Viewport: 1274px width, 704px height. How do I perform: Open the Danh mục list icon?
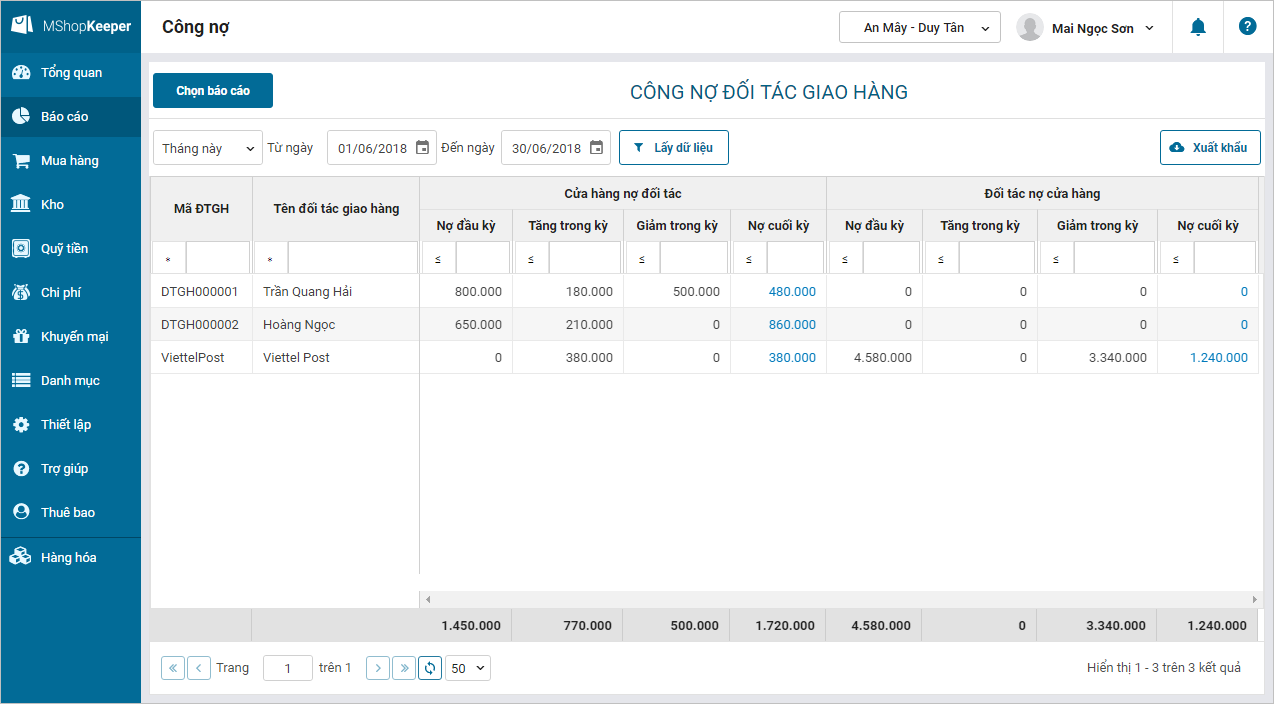21,381
